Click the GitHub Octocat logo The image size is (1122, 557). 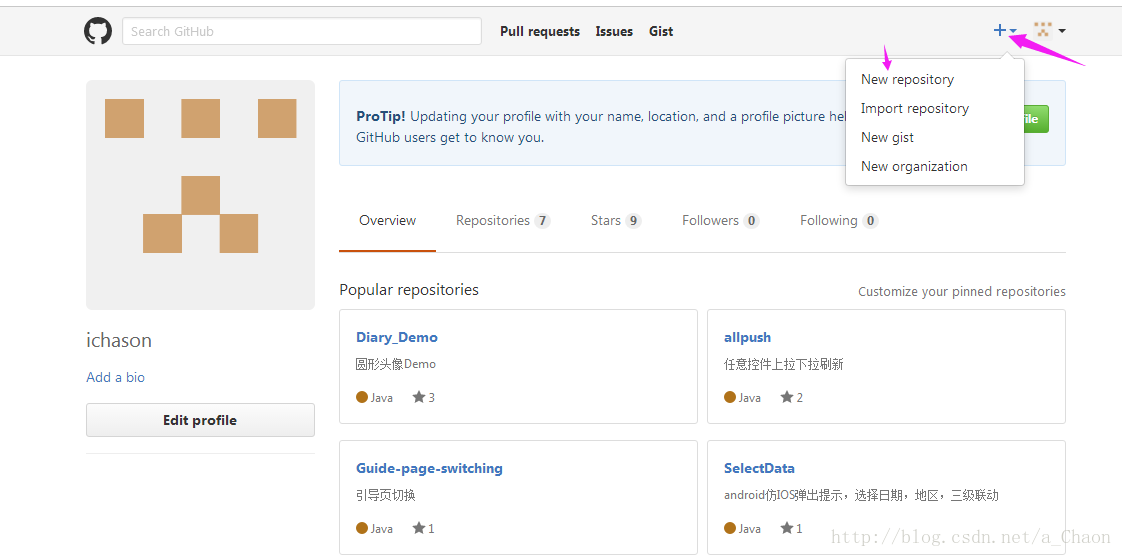pos(98,31)
